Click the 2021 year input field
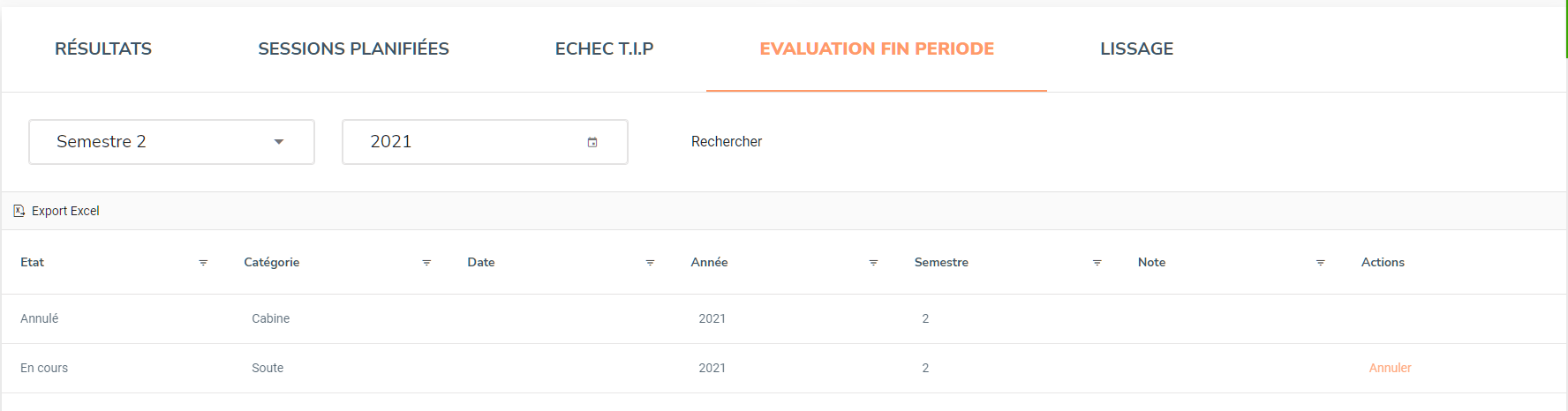Image resolution: width=1568 pixels, height=411 pixels. (x=485, y=142)
